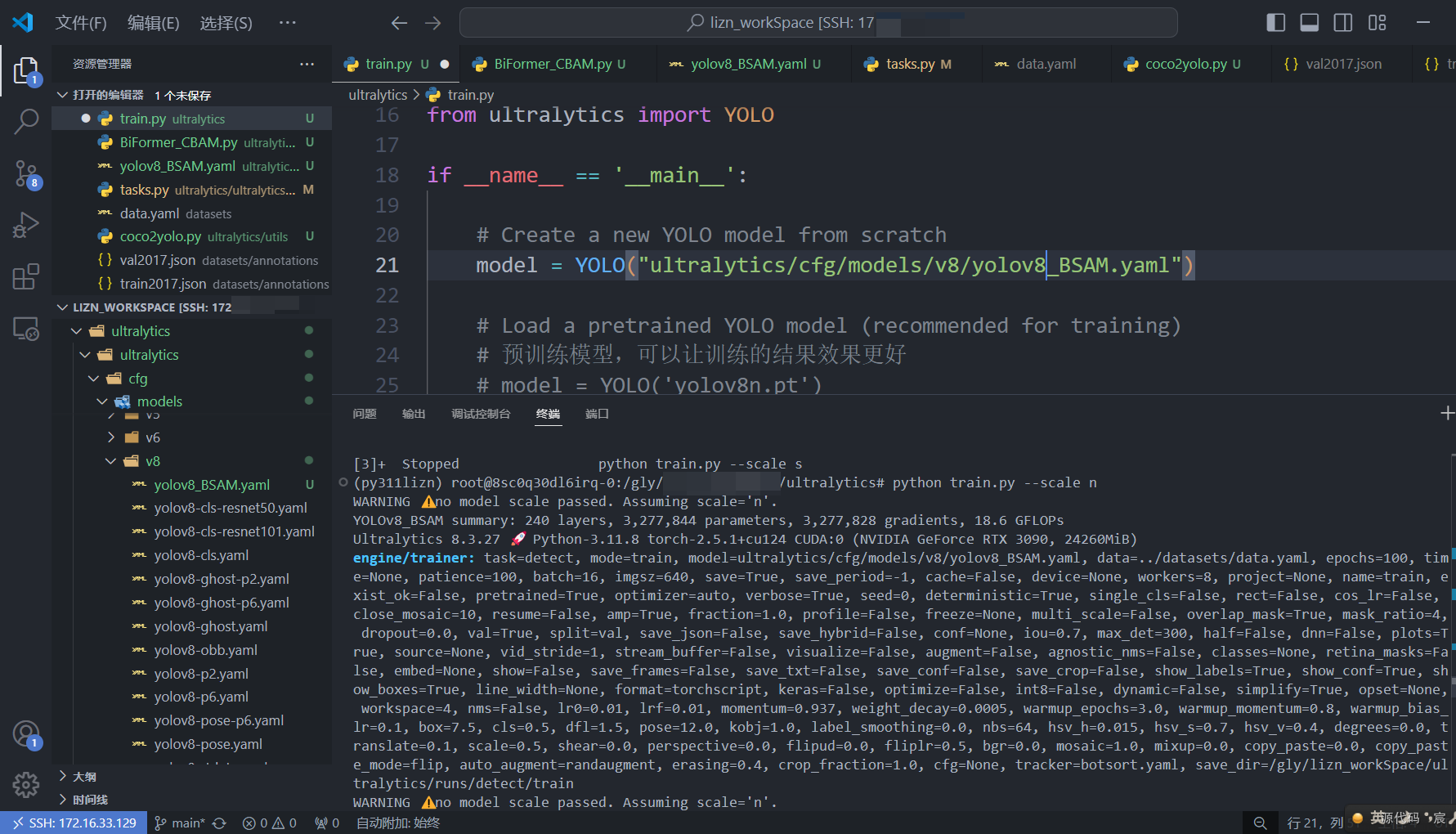Switch to the 输出 panel tab

pos(414,414)
